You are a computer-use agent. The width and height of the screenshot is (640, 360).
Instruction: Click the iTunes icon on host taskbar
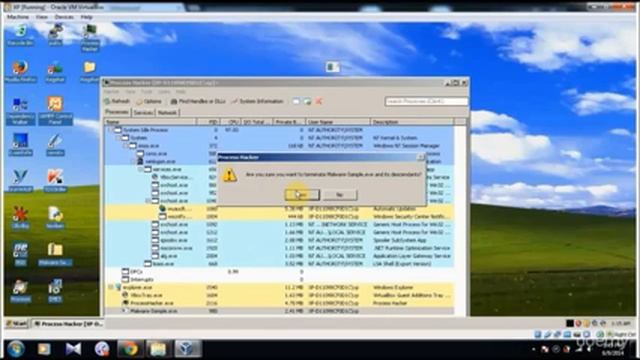102,349
